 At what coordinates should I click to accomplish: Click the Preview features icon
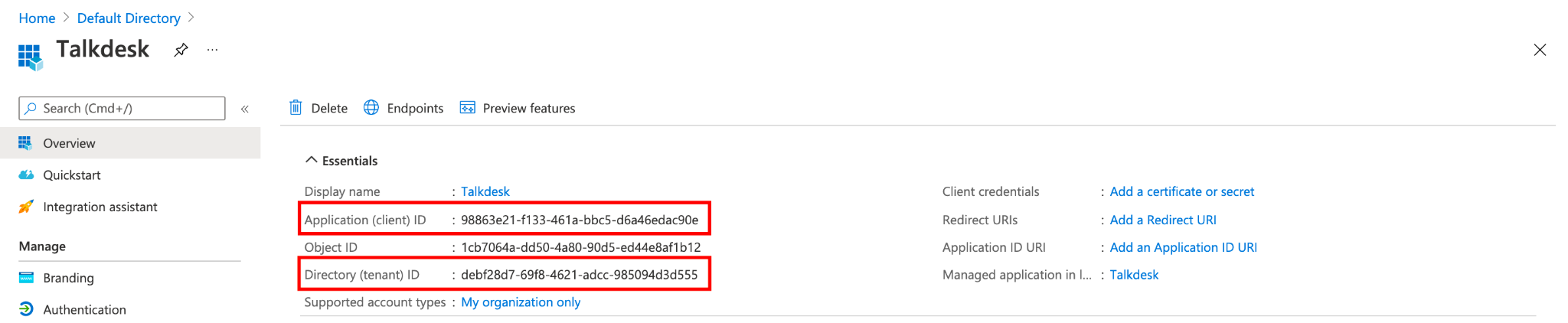[x=467, y=107]
